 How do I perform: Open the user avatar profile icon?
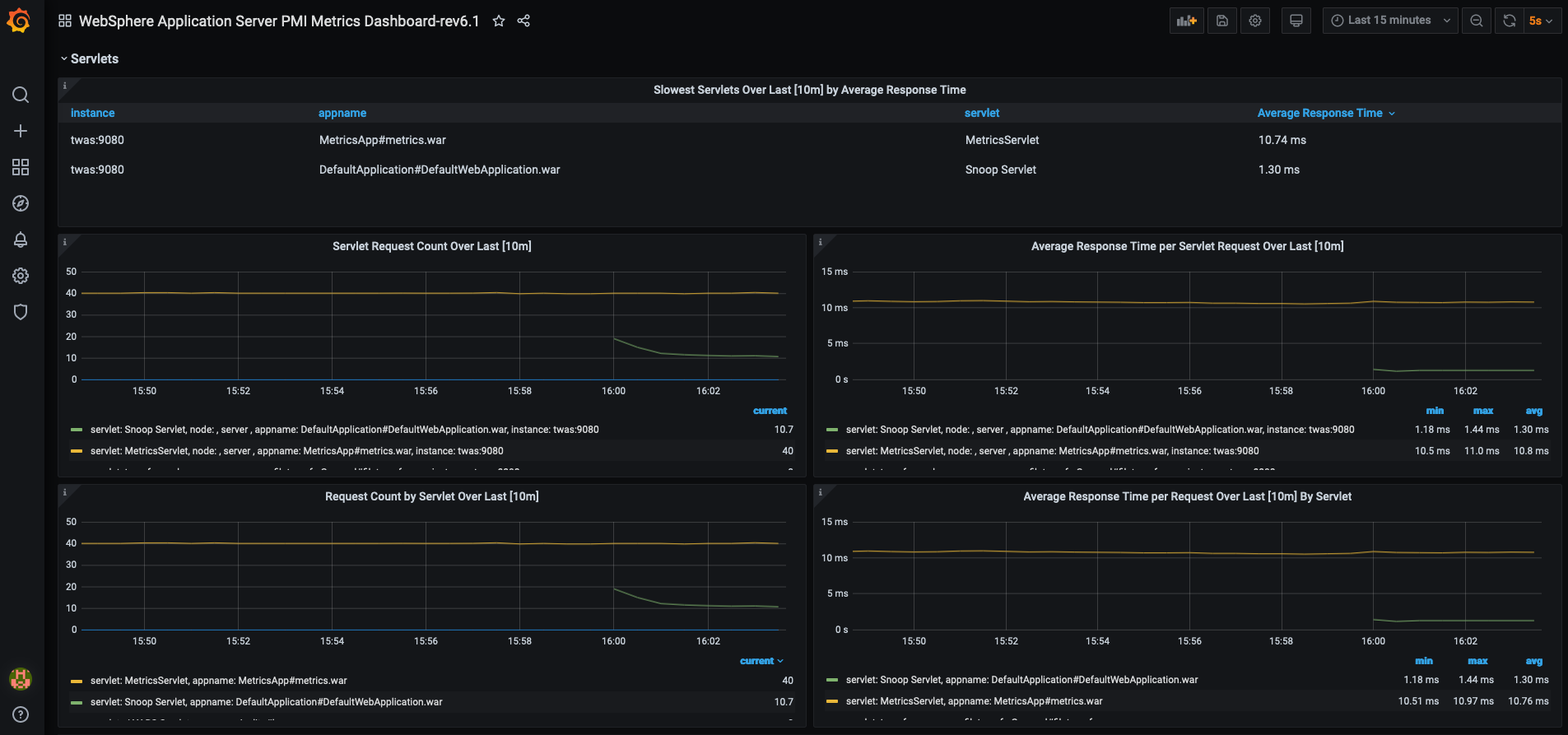click(21, 678)
